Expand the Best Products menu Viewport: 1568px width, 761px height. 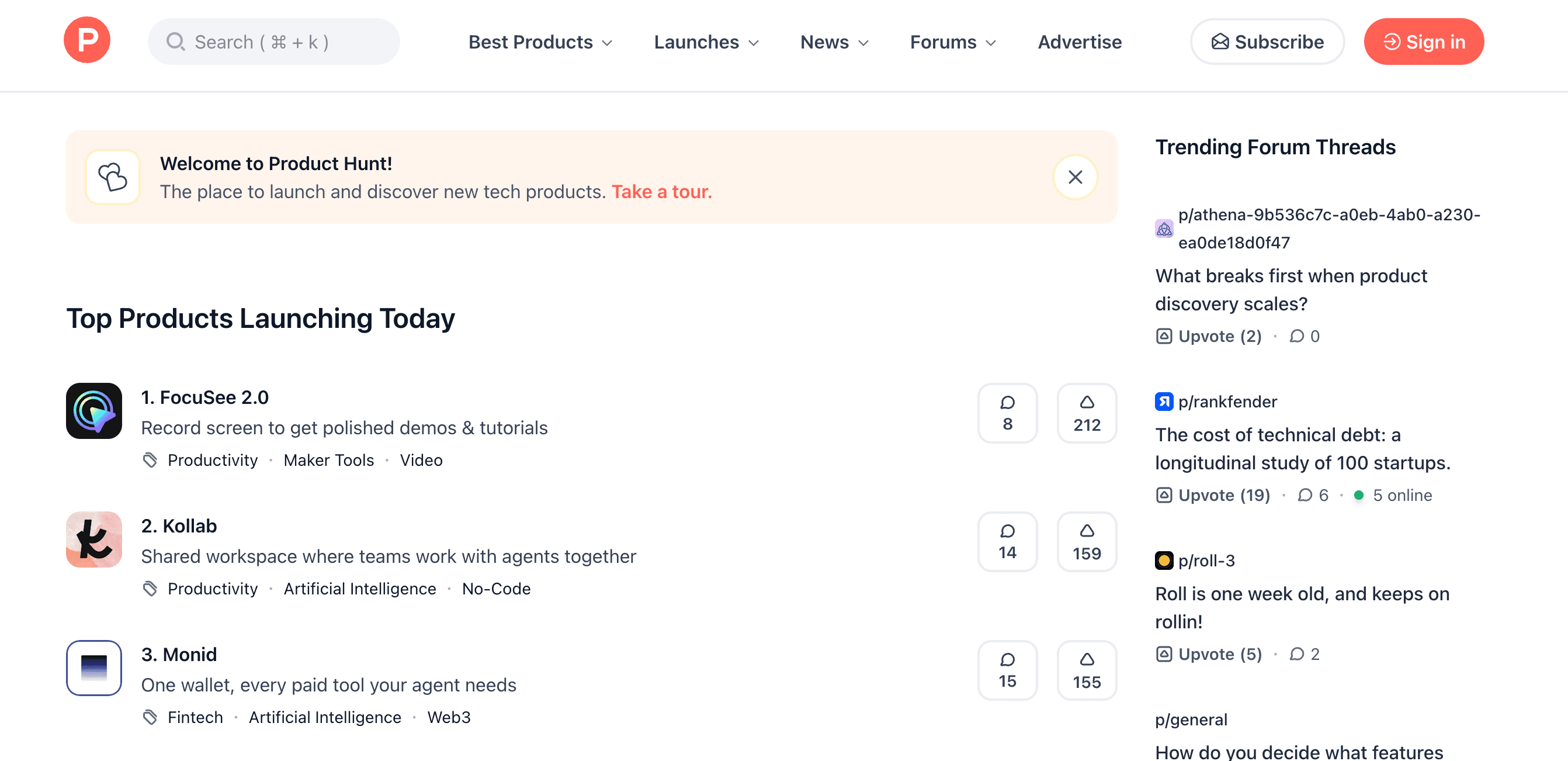tap(540, 42)
